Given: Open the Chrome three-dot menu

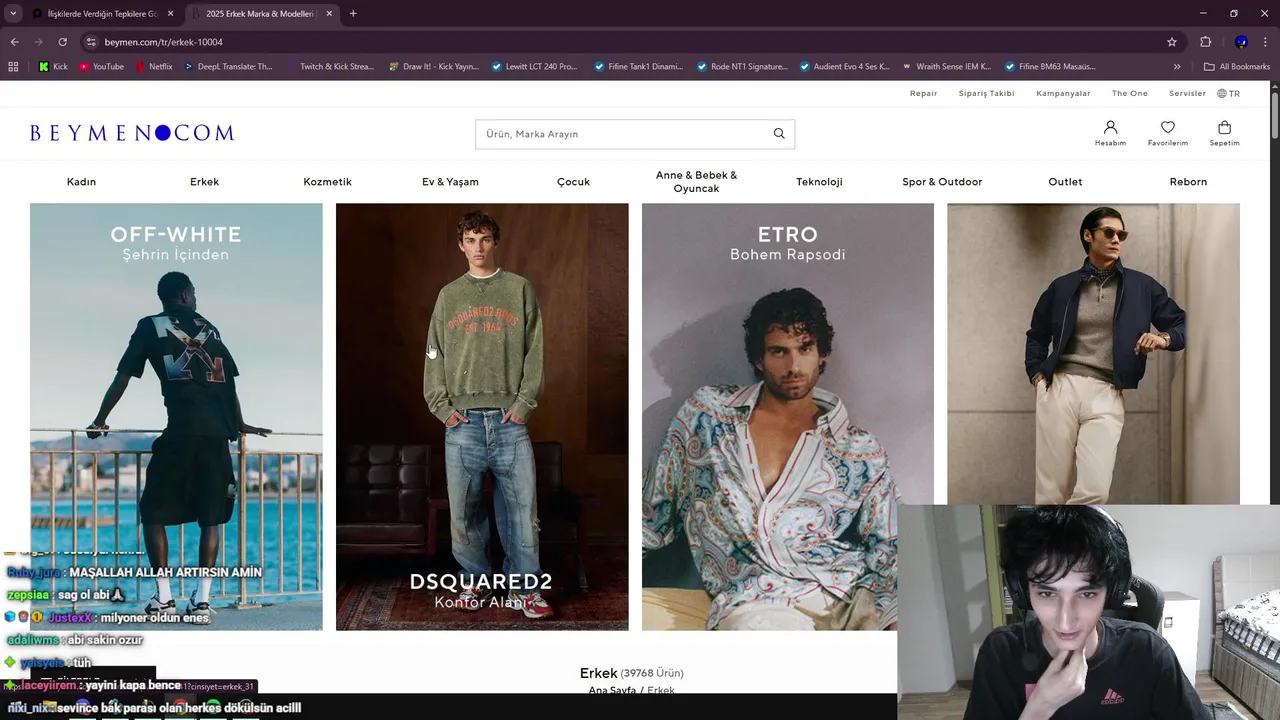Looking at the screenshot, I should pos(1265,42).
